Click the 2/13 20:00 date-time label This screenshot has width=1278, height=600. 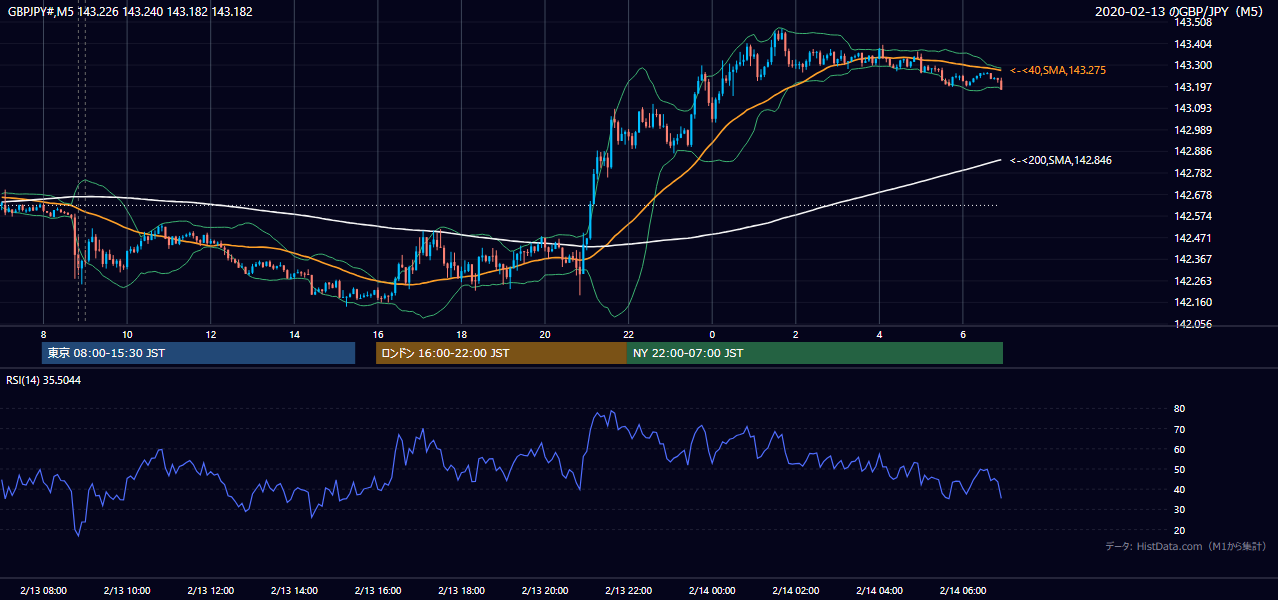pos(544,591)
